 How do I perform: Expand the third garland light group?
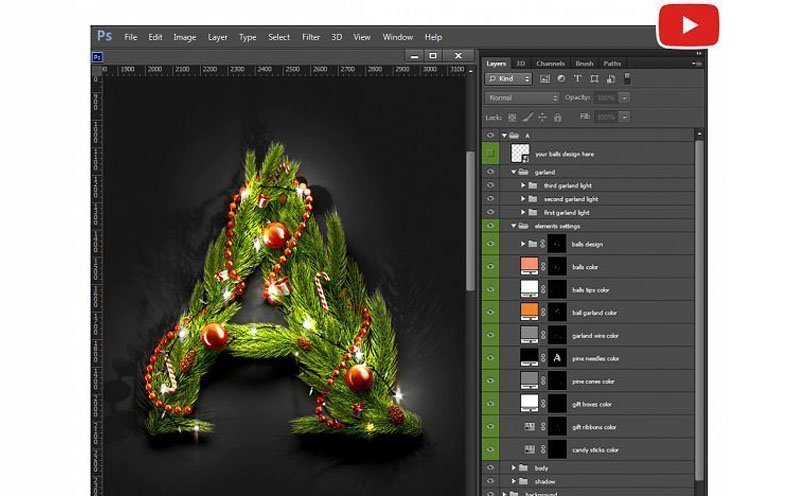point(523,185)
